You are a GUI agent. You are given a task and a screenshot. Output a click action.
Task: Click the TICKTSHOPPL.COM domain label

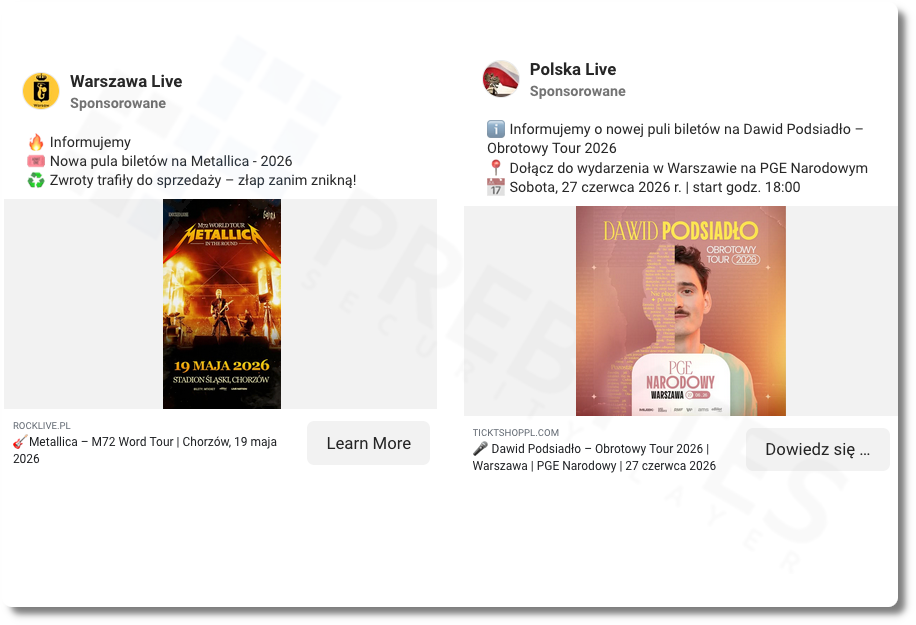[x=516, y=433]
